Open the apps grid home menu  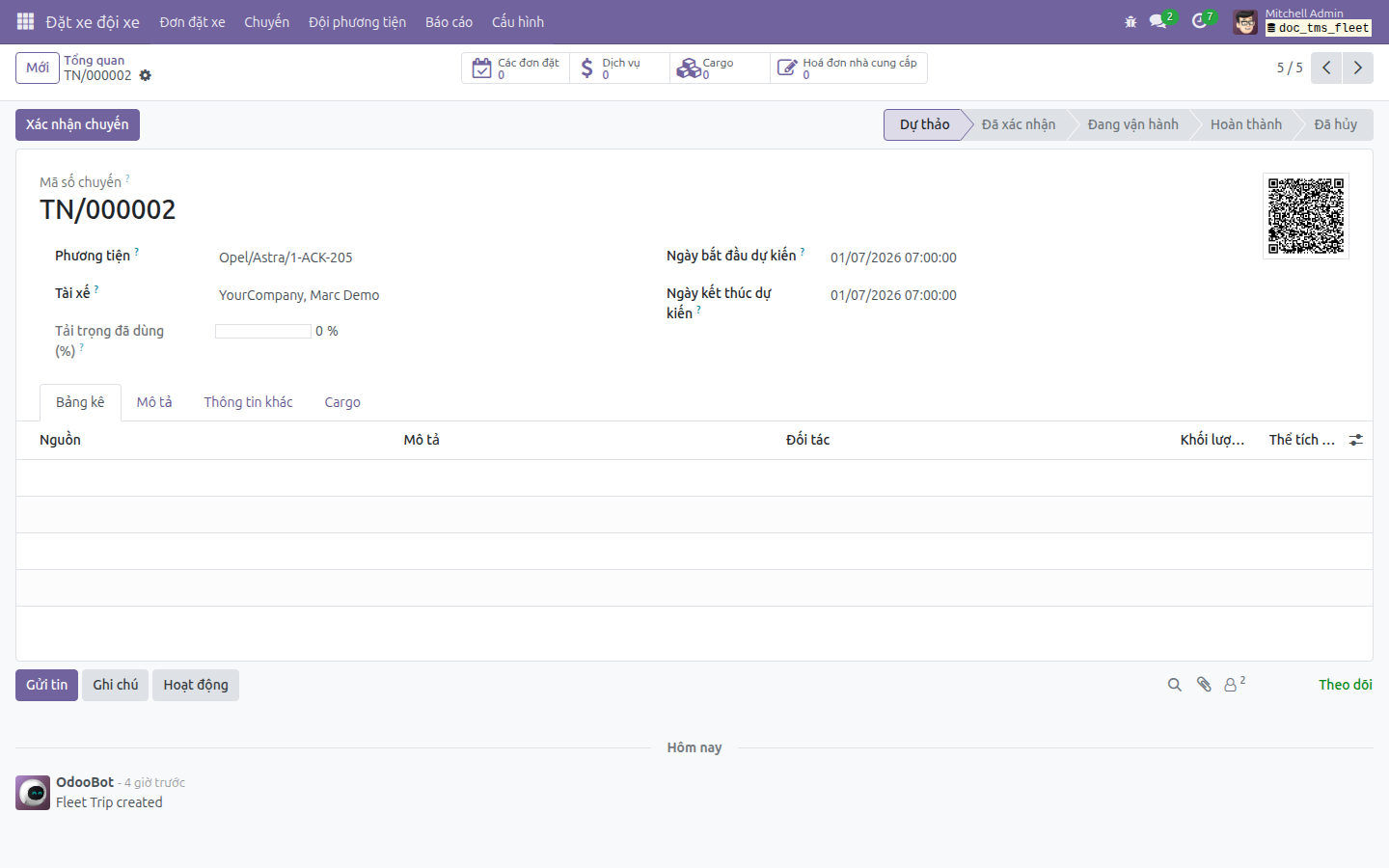tap(25, 21)
